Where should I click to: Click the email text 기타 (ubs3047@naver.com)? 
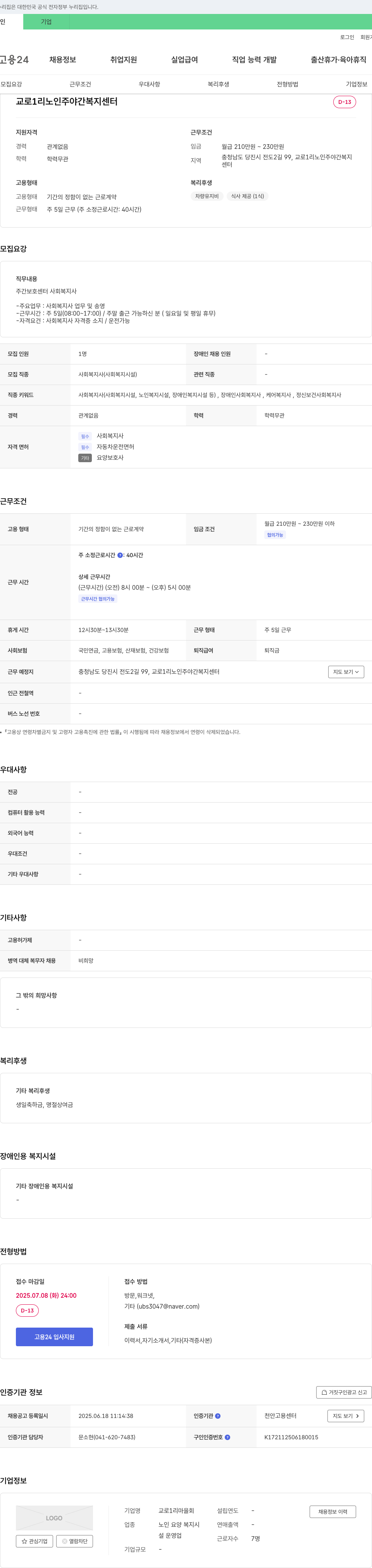tap(162, 1306)
